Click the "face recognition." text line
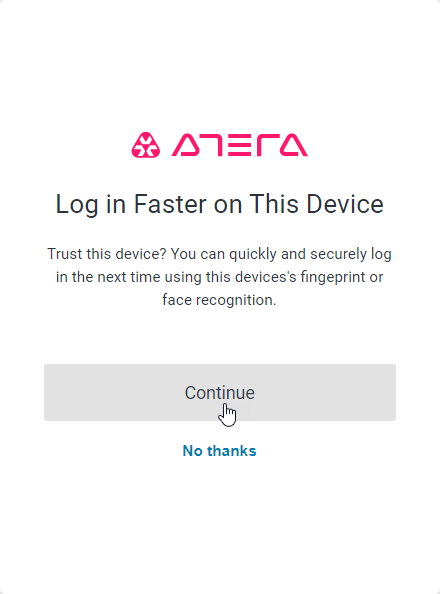The height and width of the screenshot is (594, 440). pos(219,300)
